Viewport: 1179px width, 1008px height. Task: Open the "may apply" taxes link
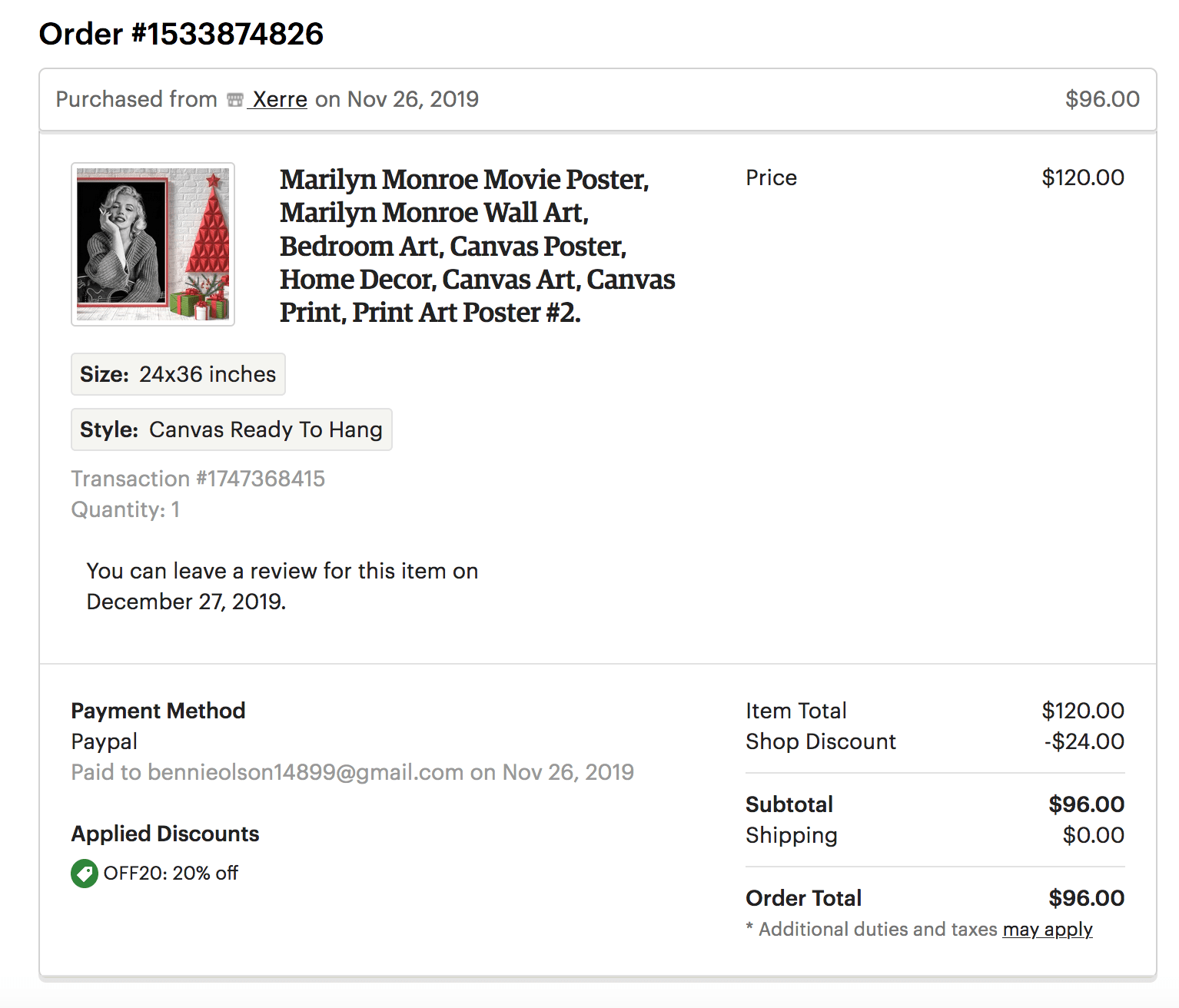[x=1047, y=930]
